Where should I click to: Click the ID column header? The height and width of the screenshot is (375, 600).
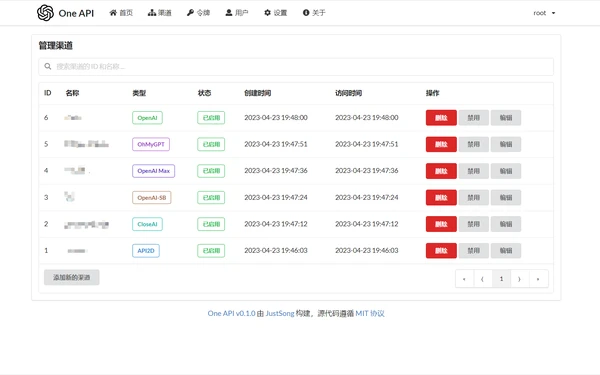[x=47, y=93]
